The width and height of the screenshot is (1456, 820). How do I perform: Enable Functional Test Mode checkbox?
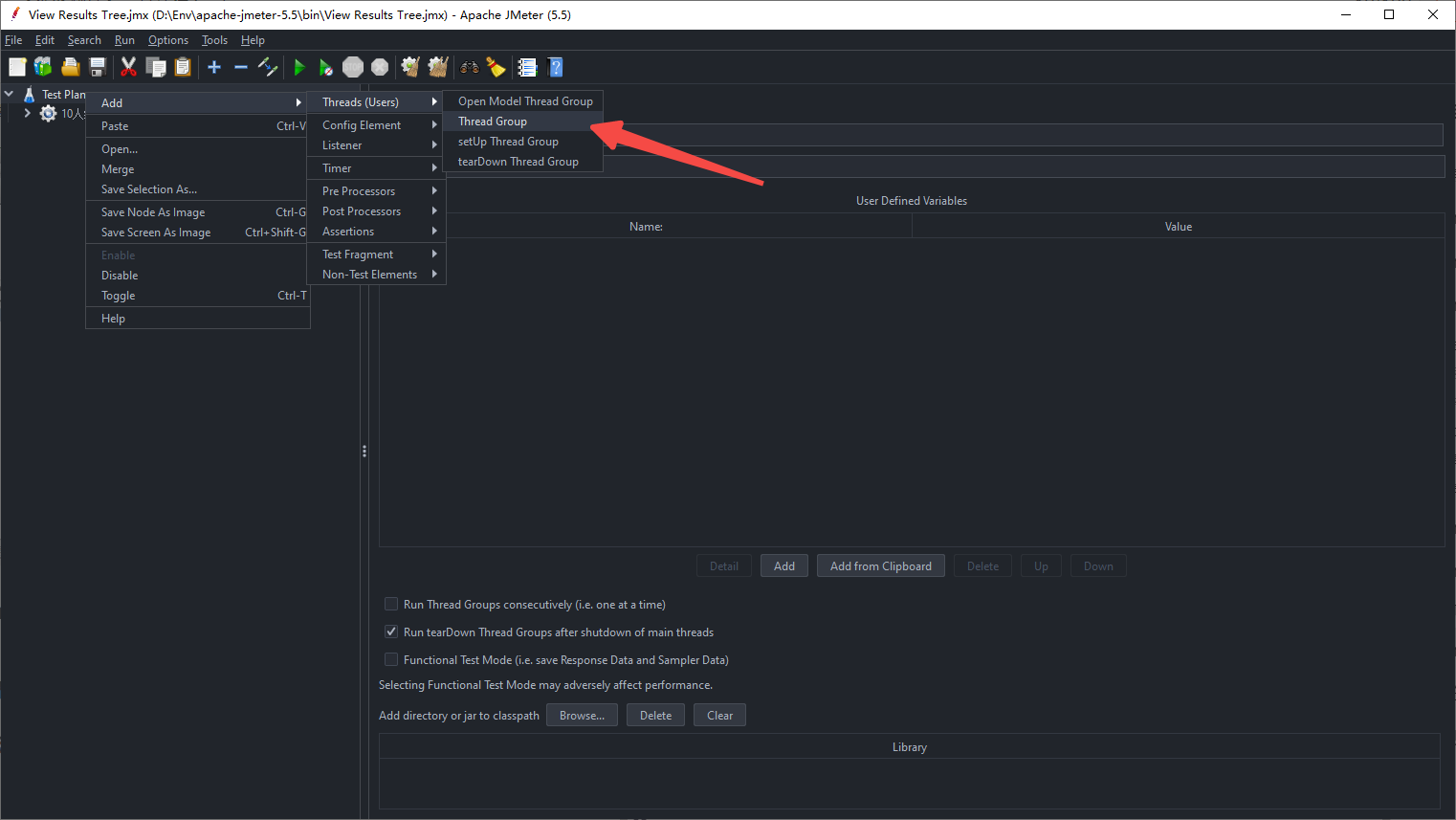391,659
